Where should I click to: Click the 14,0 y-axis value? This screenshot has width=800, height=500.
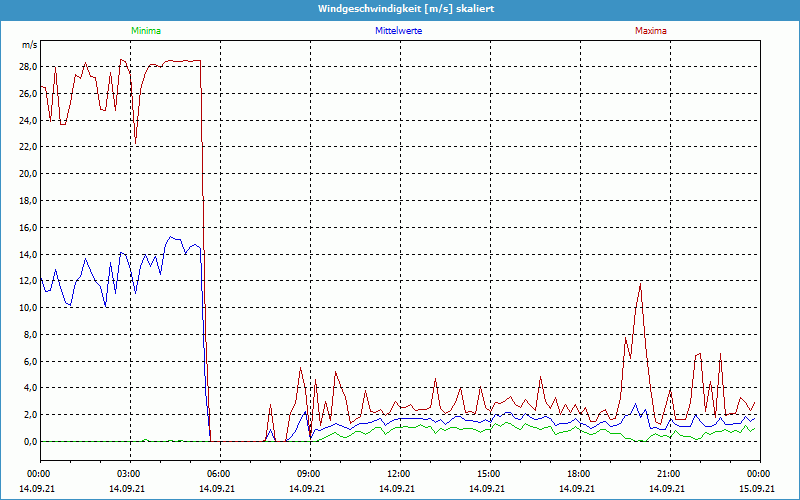click(28, 254)
